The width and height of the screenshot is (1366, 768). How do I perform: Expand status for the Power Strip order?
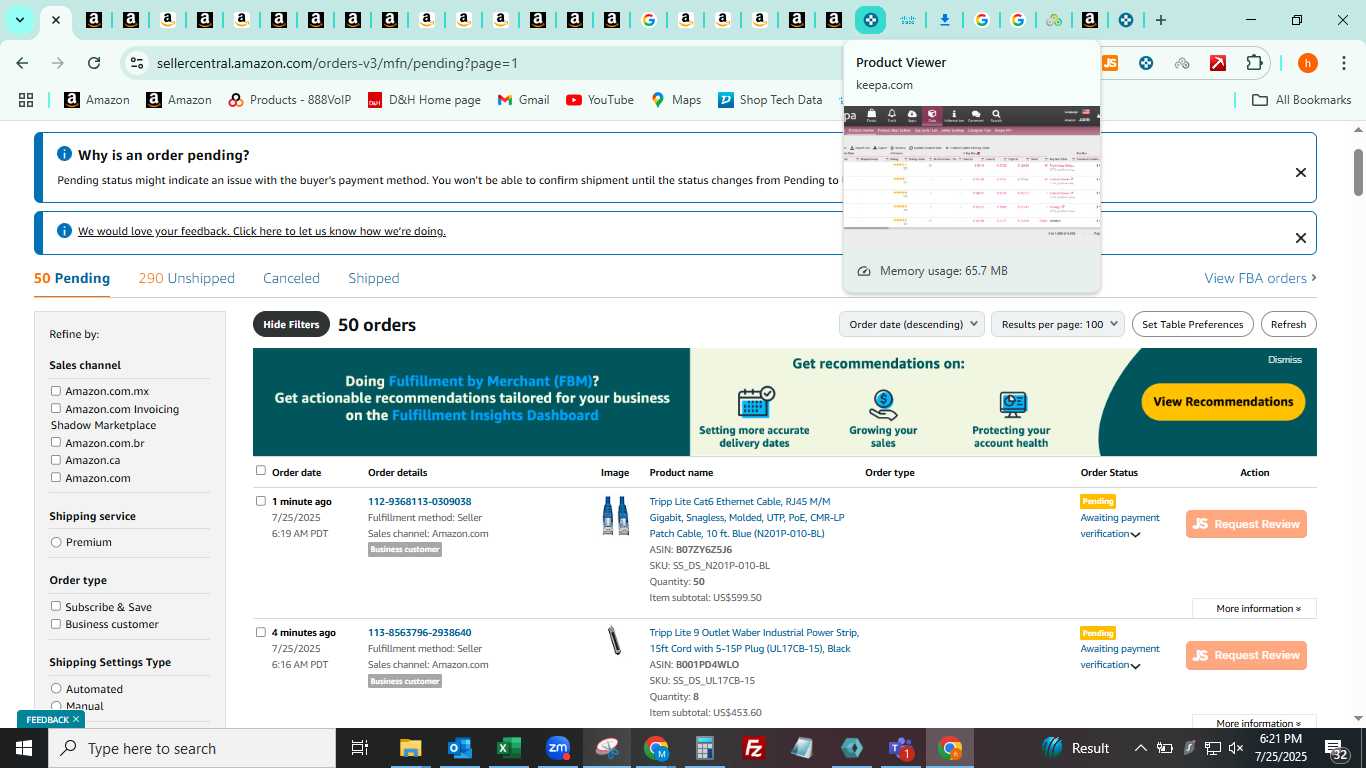[x=1135, y=666]
